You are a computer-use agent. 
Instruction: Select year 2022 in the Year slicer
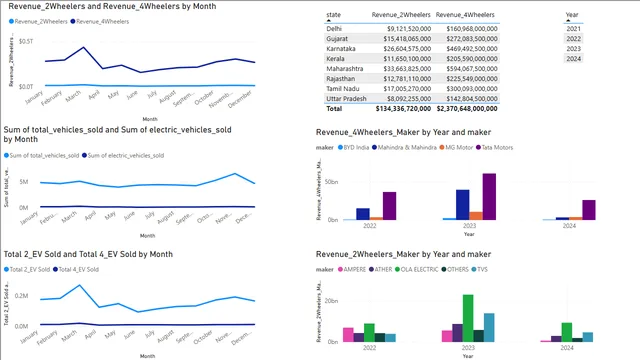[x=573, y=39]
